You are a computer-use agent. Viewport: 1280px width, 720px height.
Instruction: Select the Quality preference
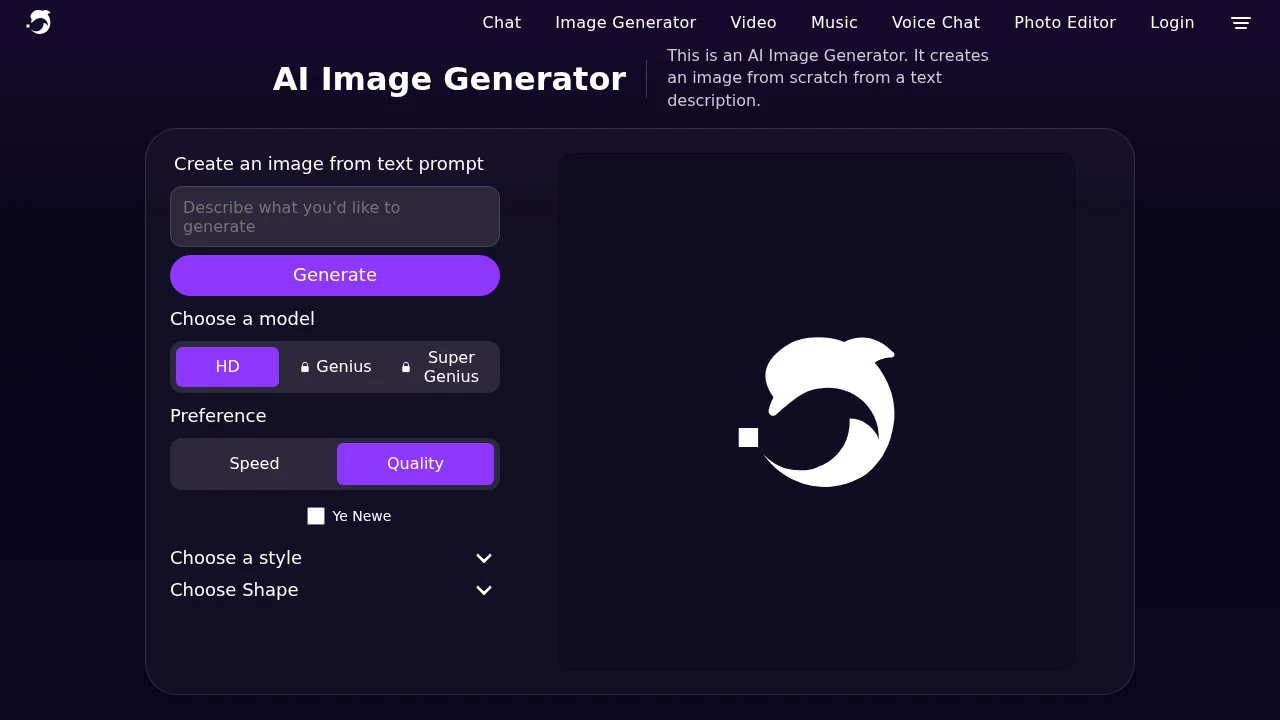415,463
